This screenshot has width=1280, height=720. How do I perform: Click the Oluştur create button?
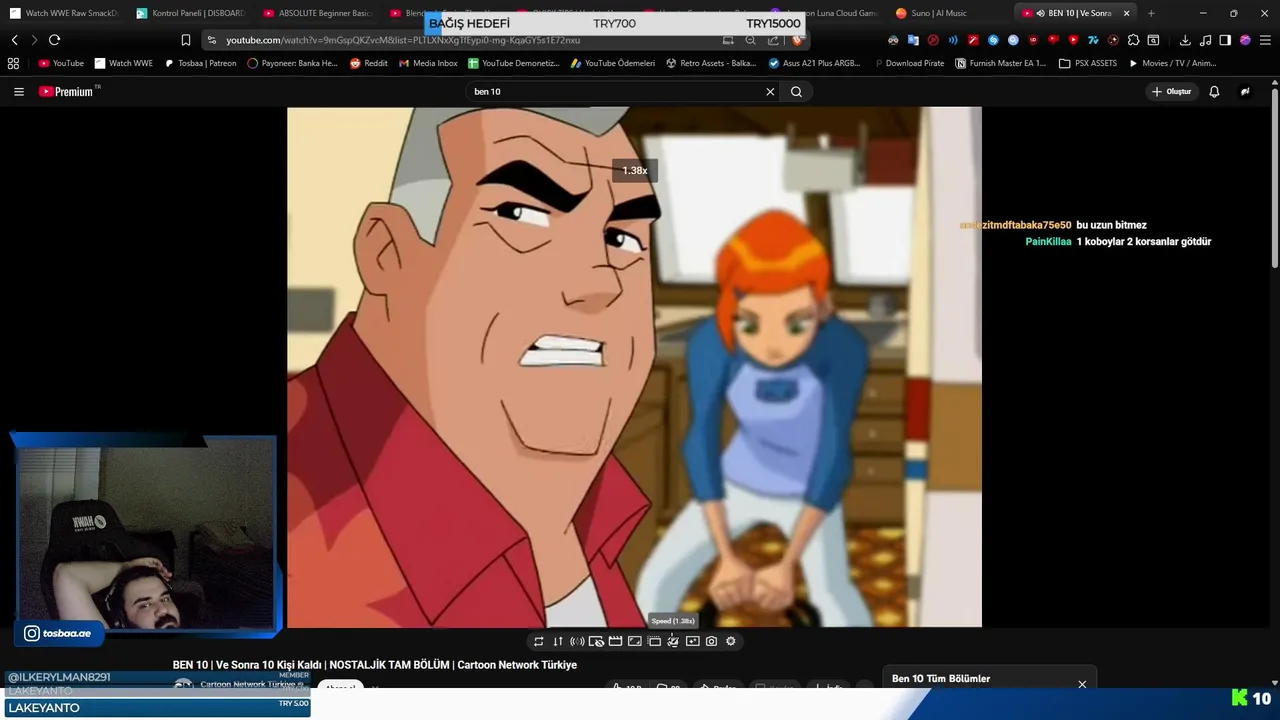(x=1172, y=91)
